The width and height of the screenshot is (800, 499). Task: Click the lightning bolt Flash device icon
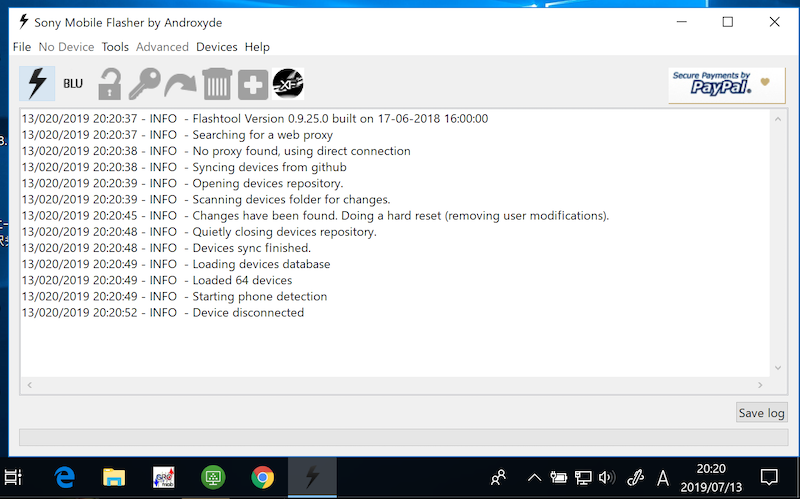coord(37,84)
